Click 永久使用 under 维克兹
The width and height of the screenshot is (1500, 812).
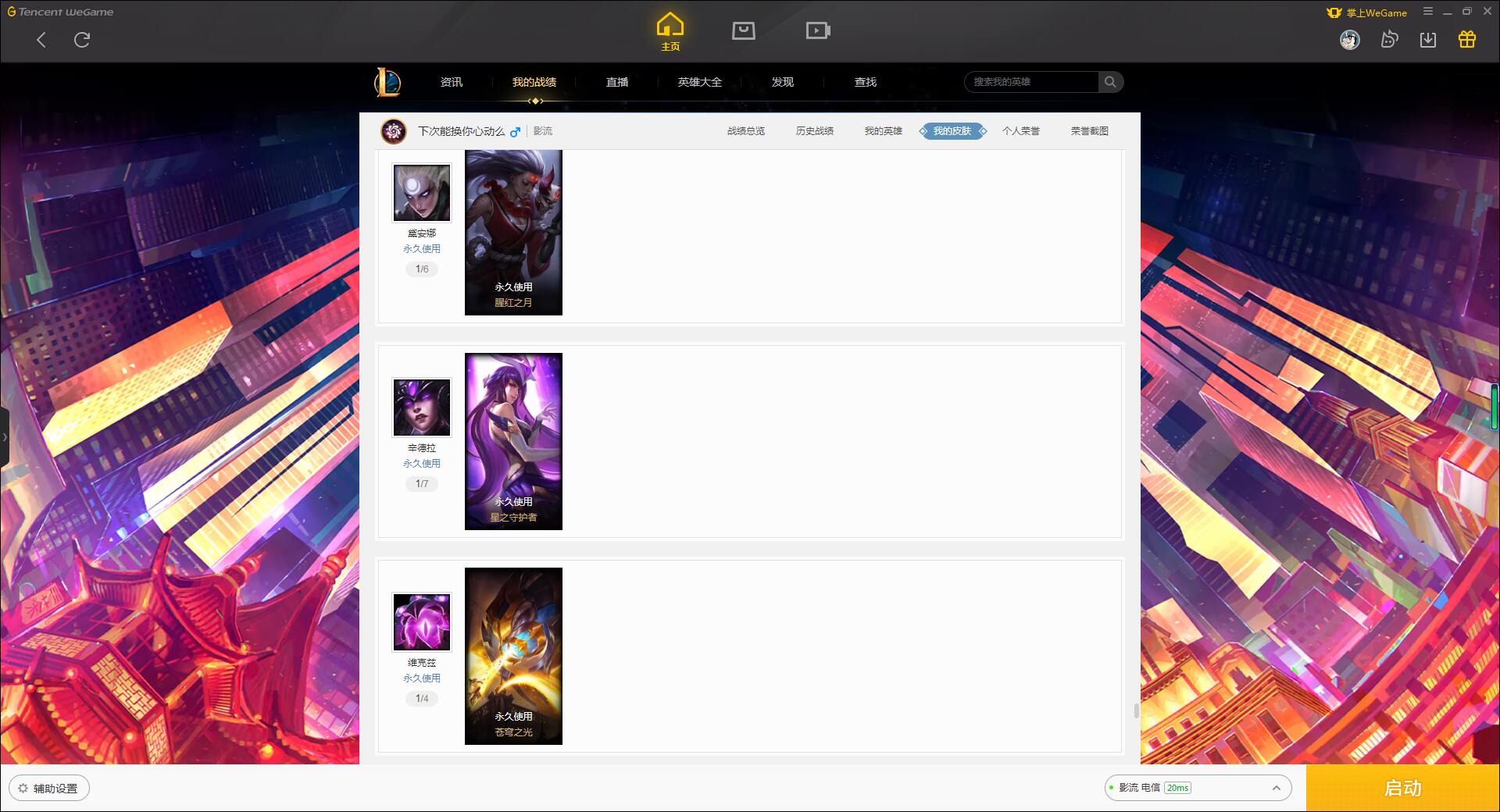tap(422, 678)
